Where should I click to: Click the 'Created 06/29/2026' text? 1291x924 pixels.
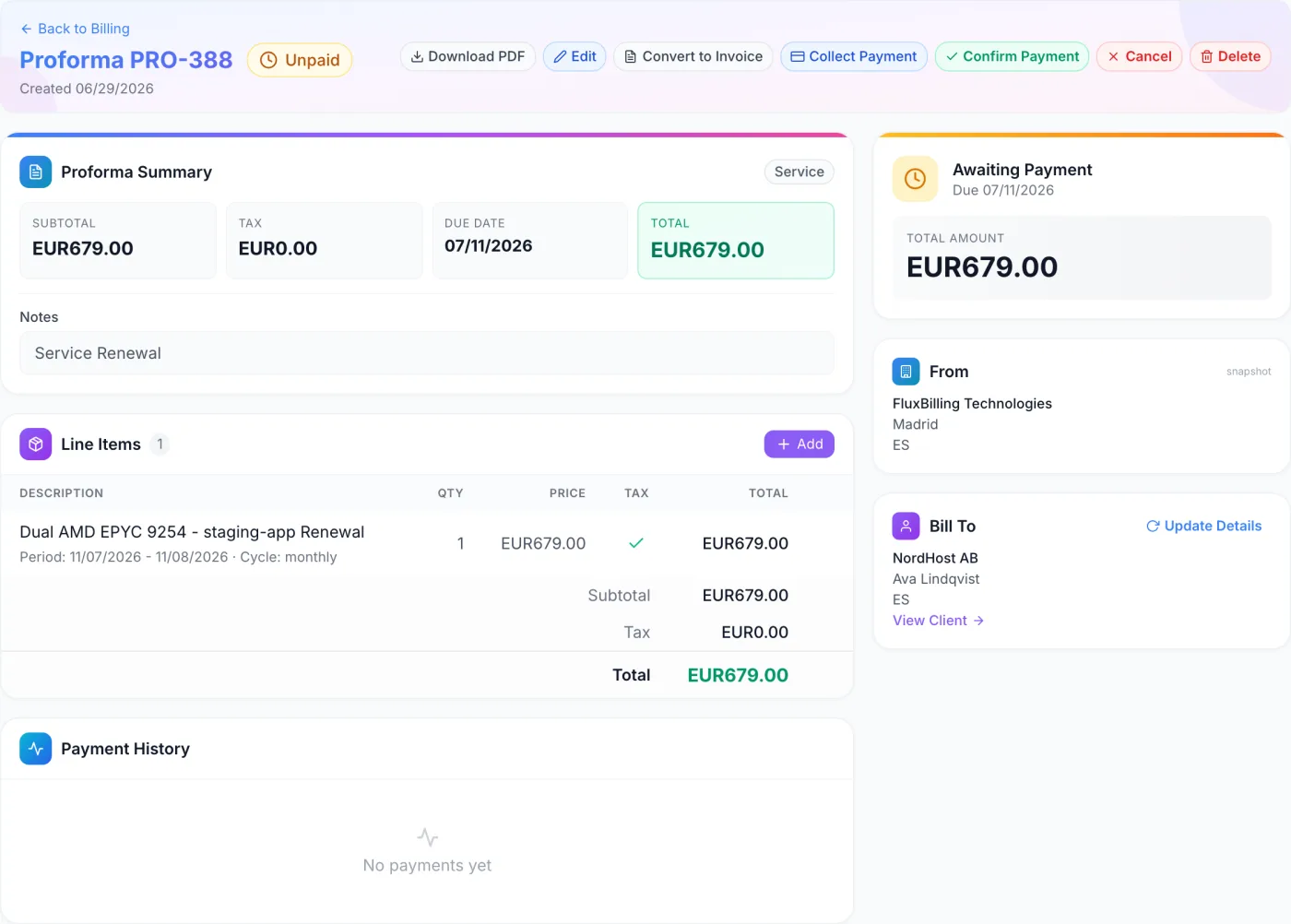[x=87, y=89]
